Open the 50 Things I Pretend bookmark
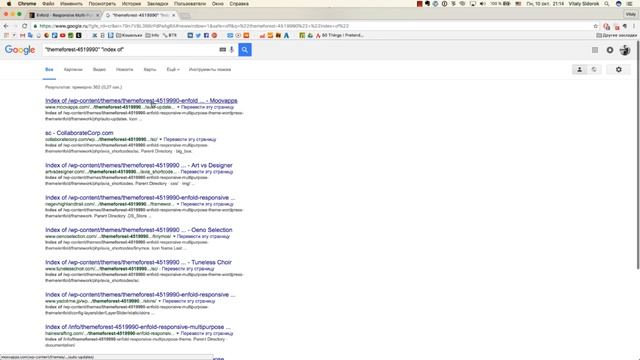This screenshot has width=640, height=360. pyautogui.click(x=339, y=36)
